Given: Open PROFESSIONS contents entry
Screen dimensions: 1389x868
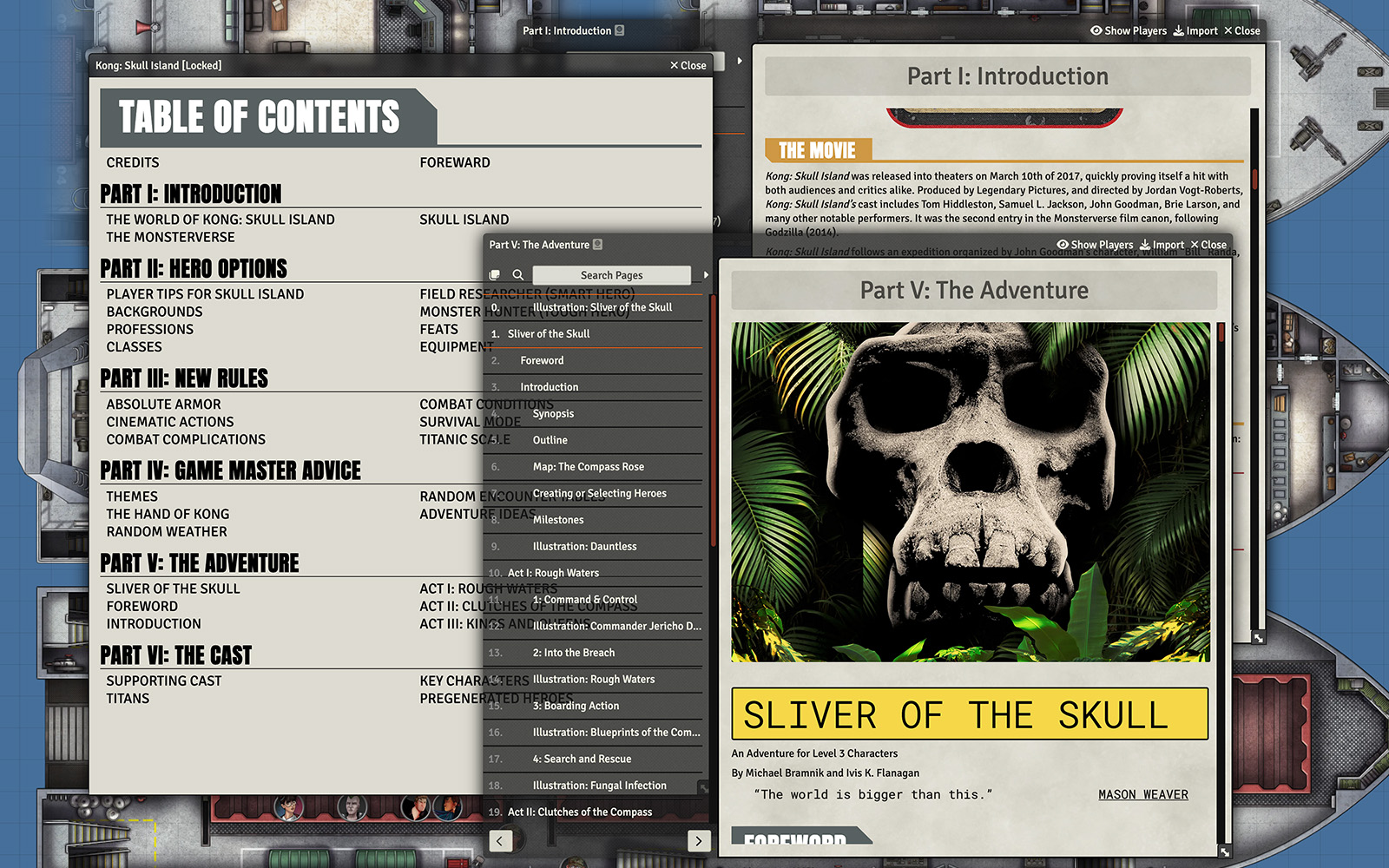Looking at the screenshot, I should click(150, 329).
